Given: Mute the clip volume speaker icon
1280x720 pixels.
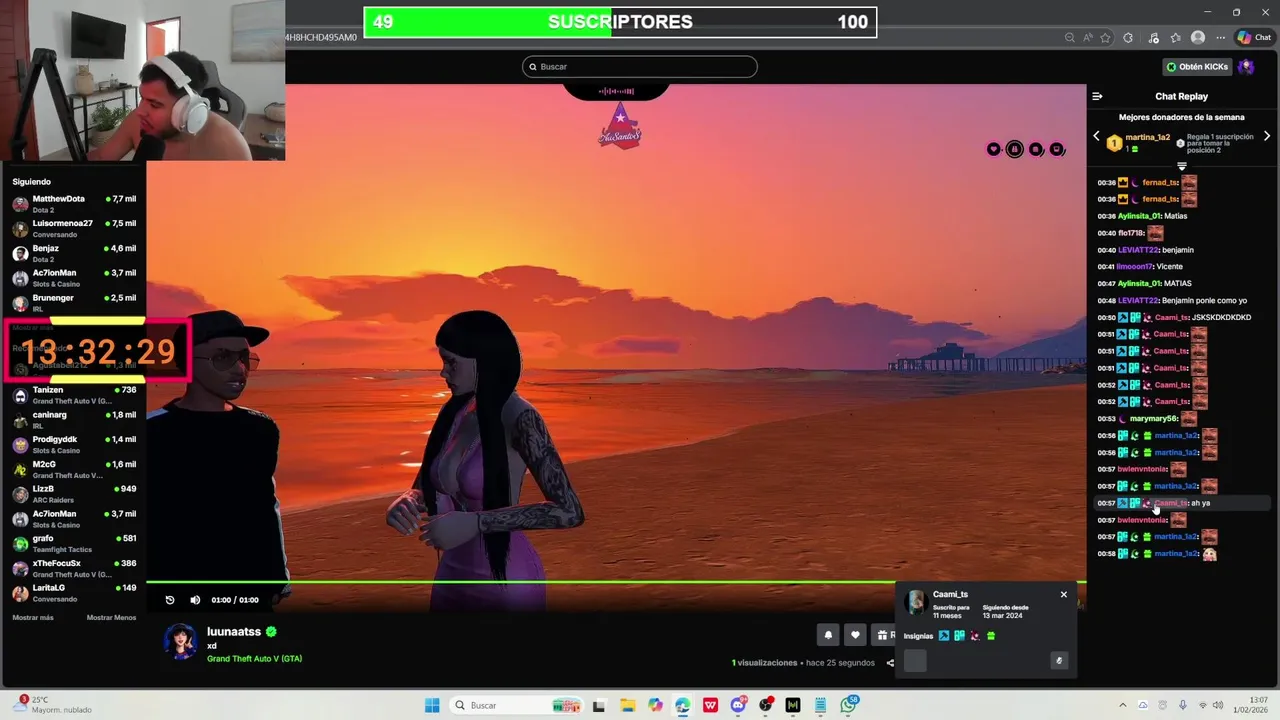Looking at the screenshot, I should 195,600.
